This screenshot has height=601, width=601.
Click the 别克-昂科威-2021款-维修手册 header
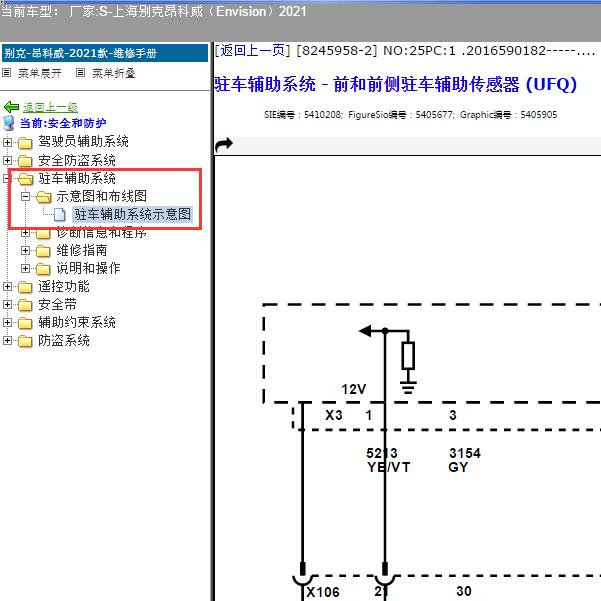pos(105,53)
